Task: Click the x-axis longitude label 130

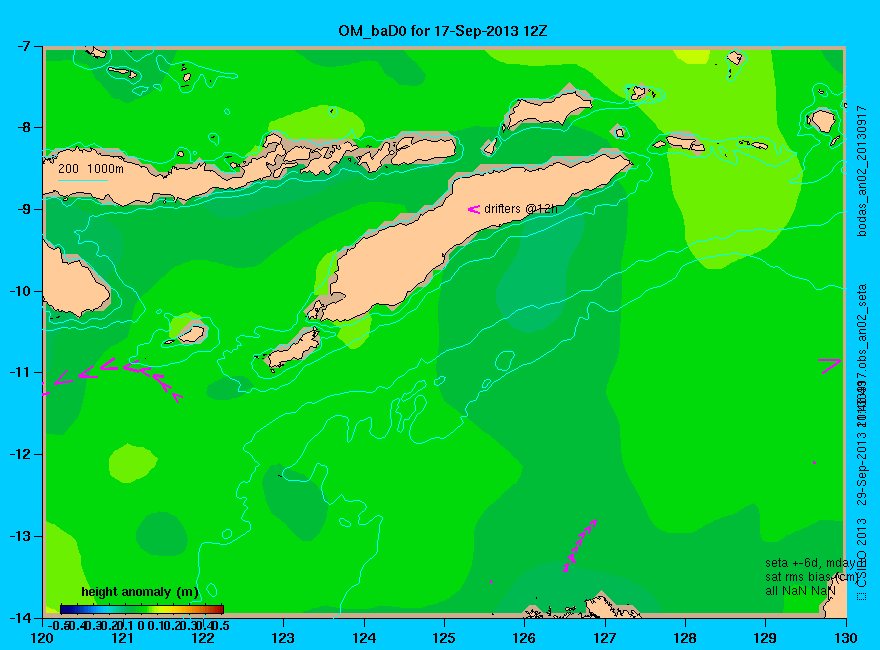Action: tap(846, 638)
